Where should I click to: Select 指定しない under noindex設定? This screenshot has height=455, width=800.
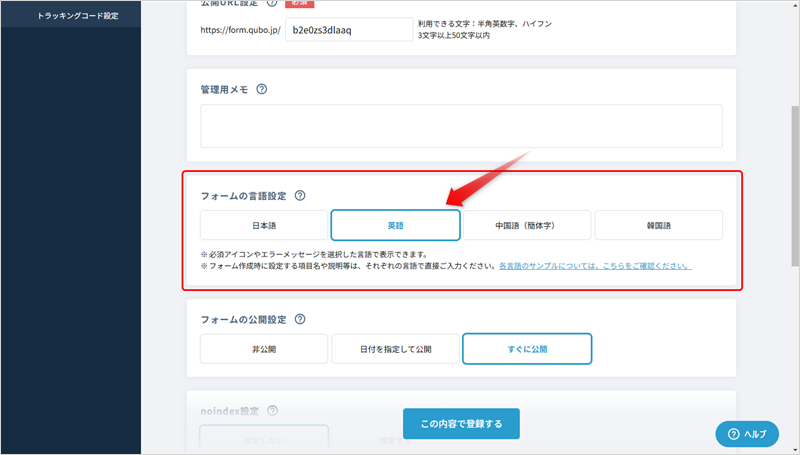pyautogui.click(x=264, y=438)
